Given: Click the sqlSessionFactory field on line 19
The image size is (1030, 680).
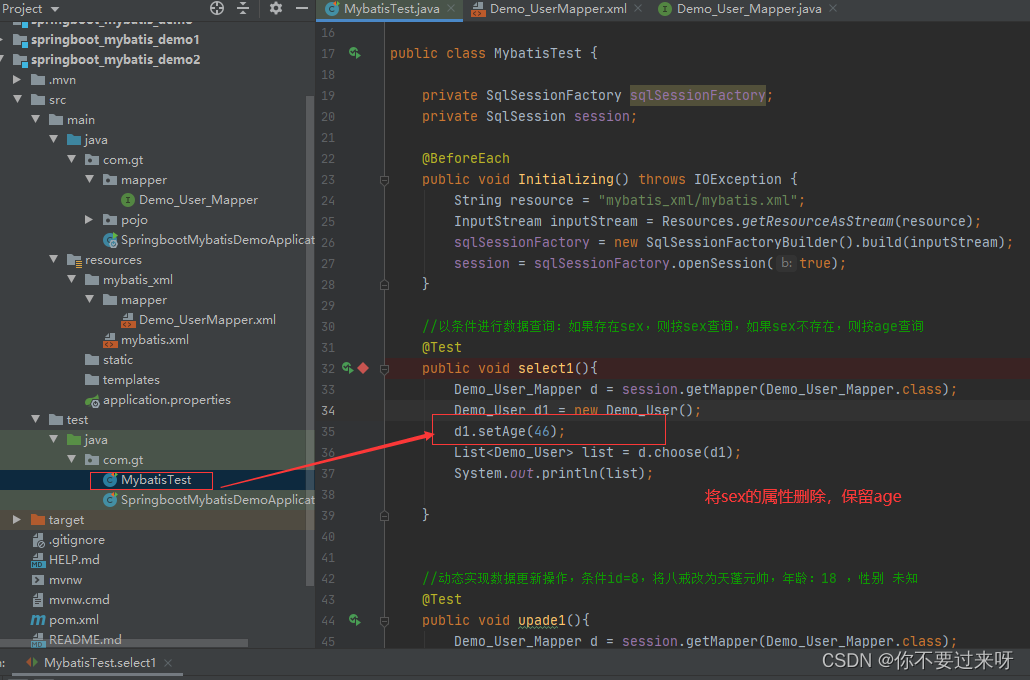Looking at the screenshot, I should pos(697,95).
